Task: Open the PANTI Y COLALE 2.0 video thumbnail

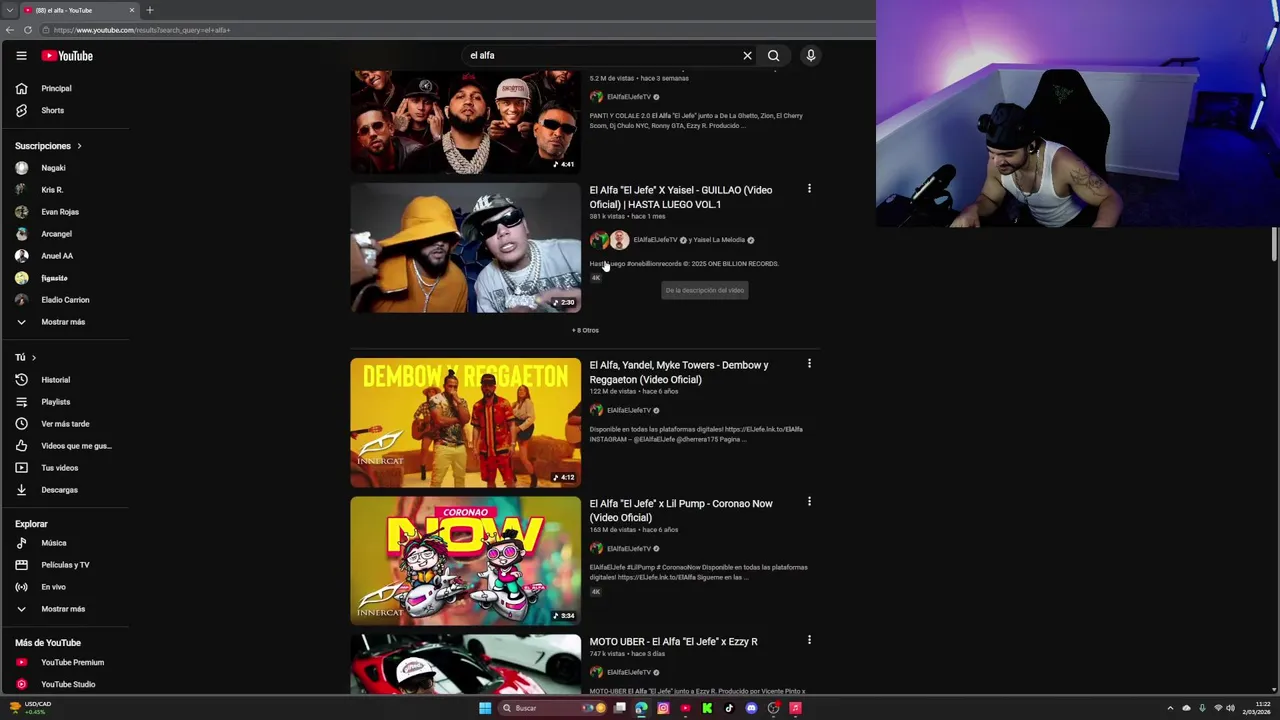Action: [x=465, y=121]
